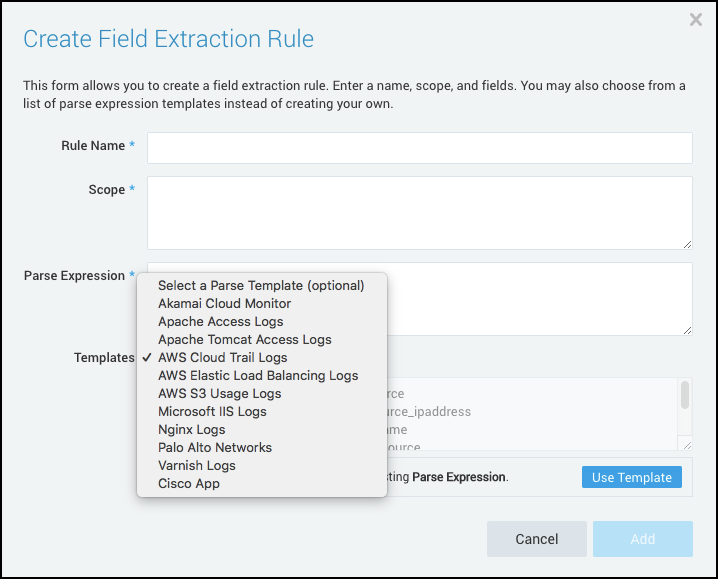Screen dimensions: 718x579
Task: Click the Cancel button
Action: 536,539
